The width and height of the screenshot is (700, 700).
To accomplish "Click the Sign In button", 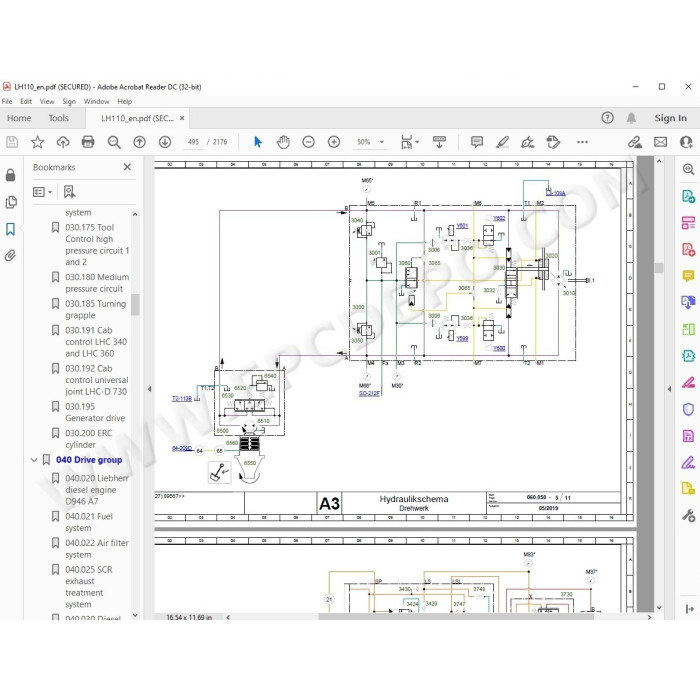I will point(671,118).
